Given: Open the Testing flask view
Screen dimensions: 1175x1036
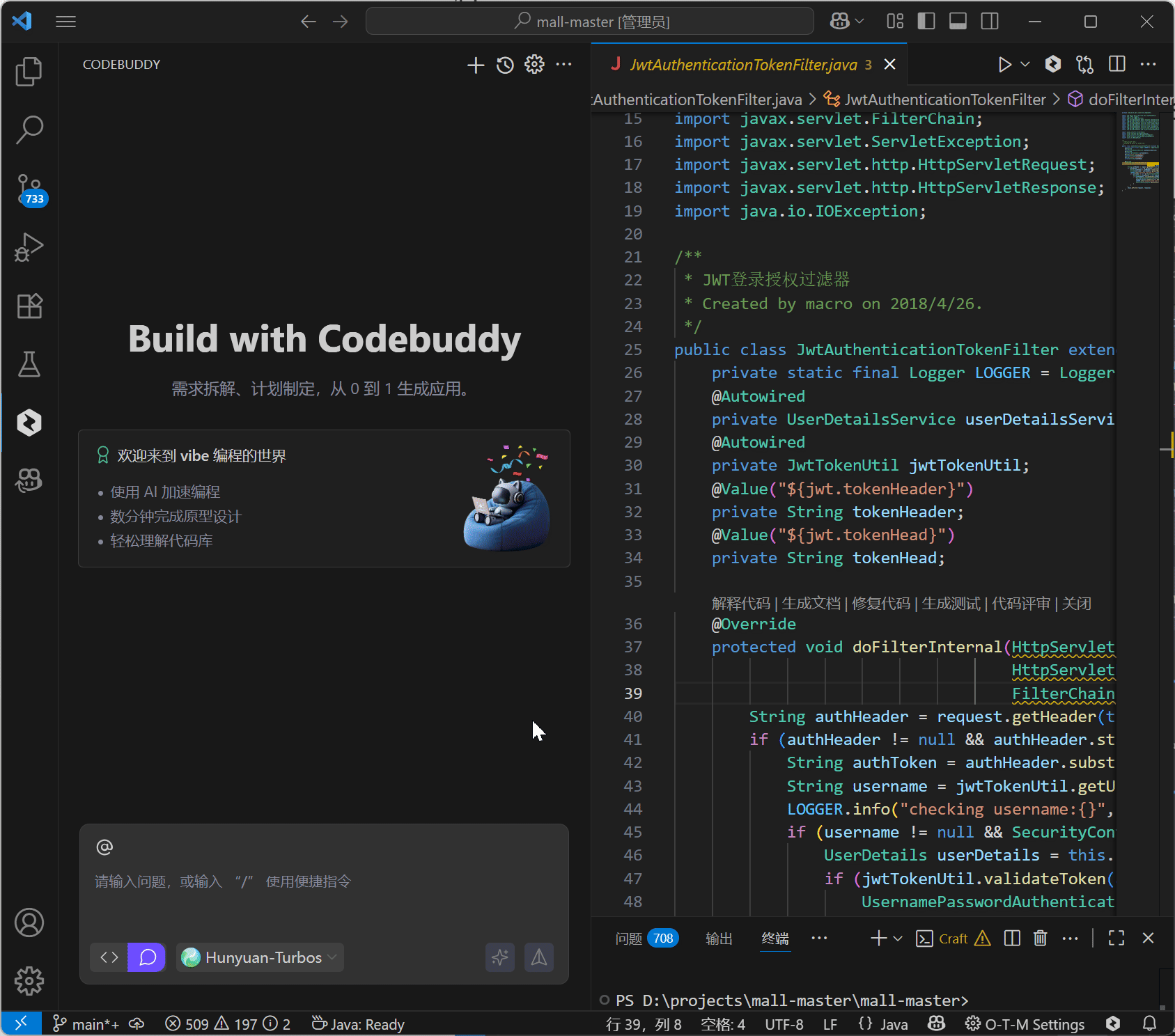Looking at the screenshot, I should click(29, 364).
